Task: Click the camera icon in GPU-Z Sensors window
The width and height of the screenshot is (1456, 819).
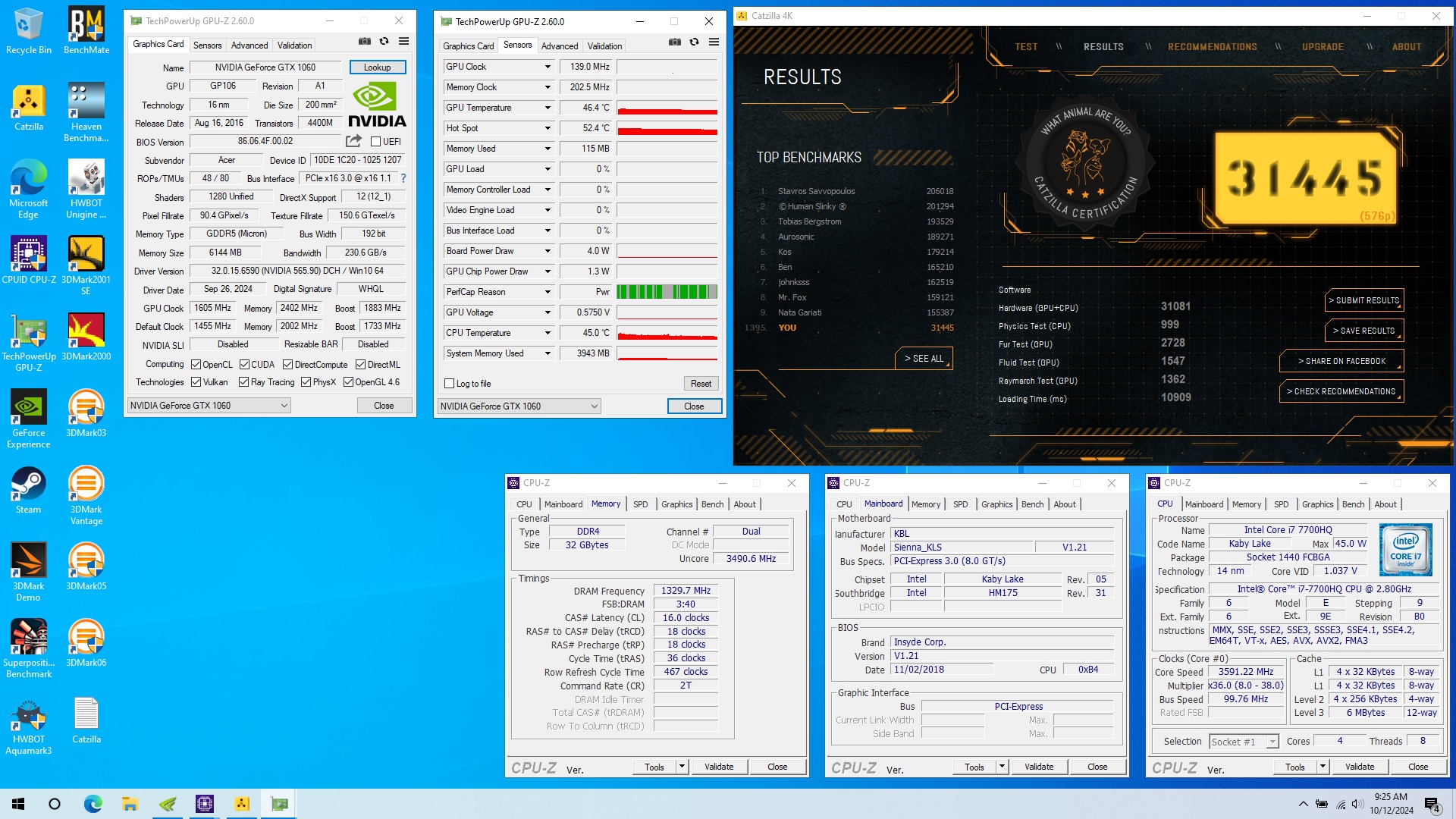Action: click(x=675, y=42)
